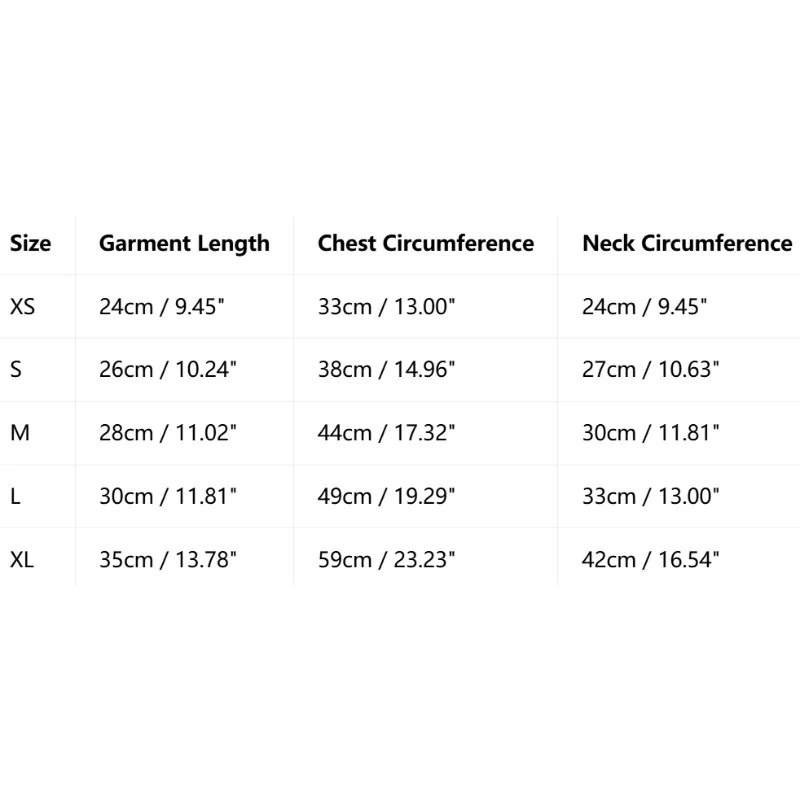Click XS chest circumference 33cm / 13.00"
The height and width of the screenshot is (800, 800).
(386, 307)
